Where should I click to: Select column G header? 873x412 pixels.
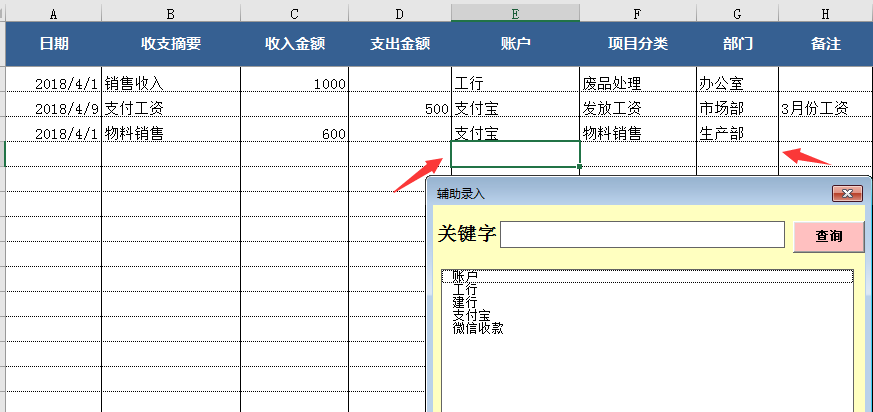click(x=737, y=14)
